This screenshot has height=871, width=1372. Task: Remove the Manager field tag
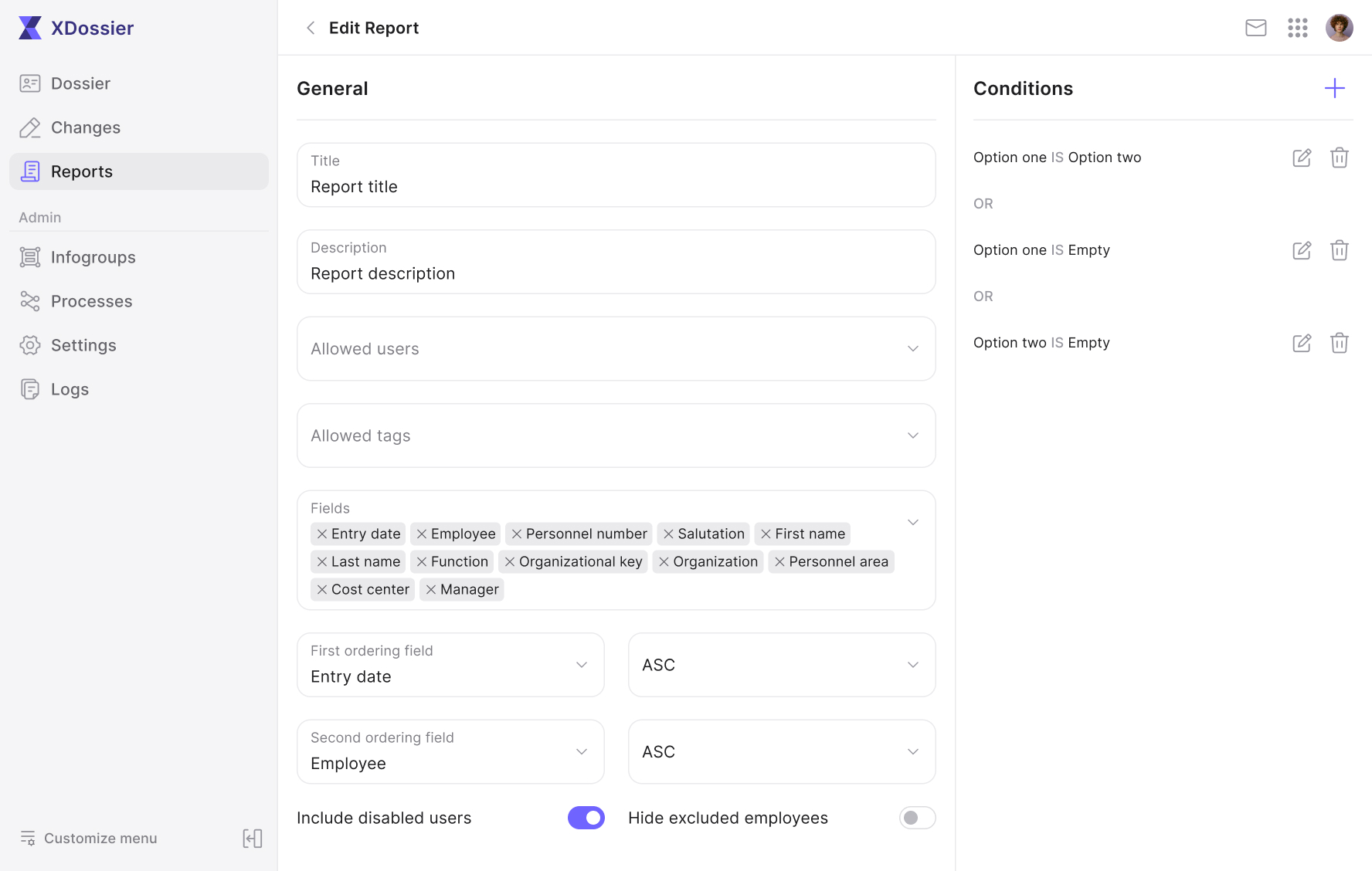(431, 590)
